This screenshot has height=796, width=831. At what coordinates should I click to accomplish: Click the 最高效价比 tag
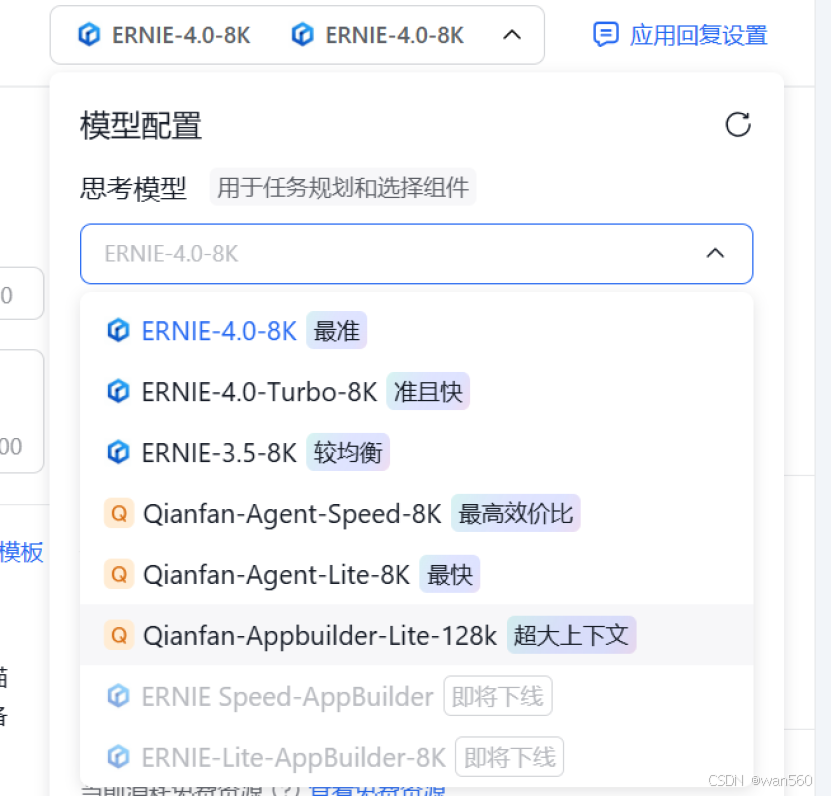(516, 514)
